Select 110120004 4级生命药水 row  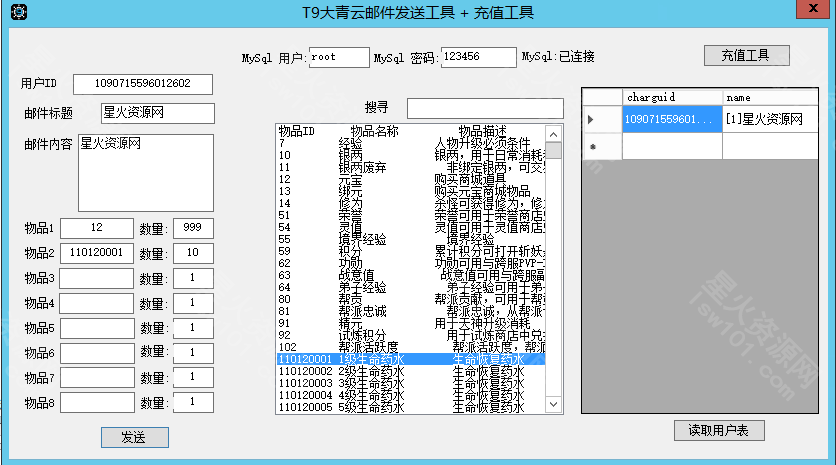pyautogui.click(x=411, y=395)
